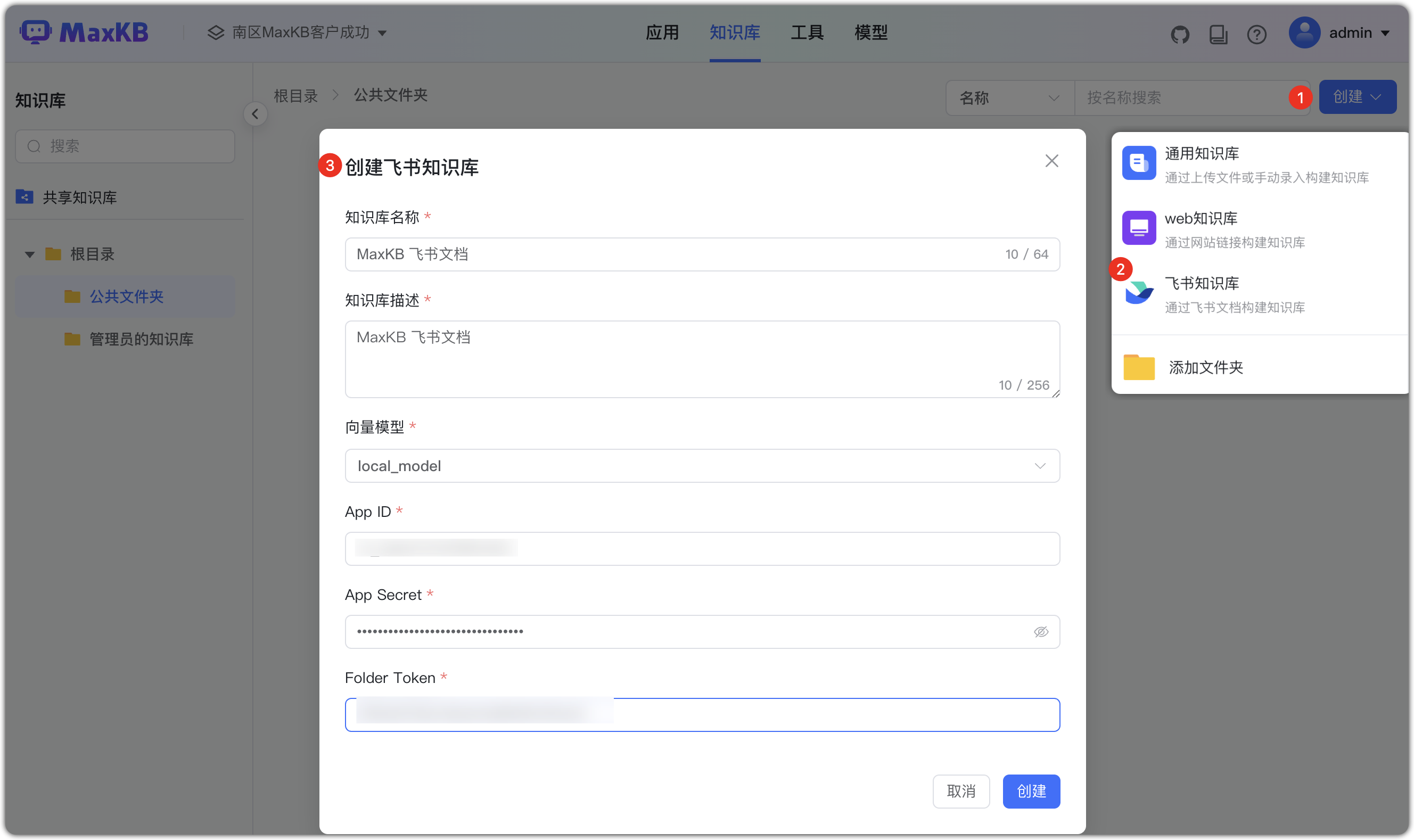Focus the App ID input field

[x=702, y=548]
